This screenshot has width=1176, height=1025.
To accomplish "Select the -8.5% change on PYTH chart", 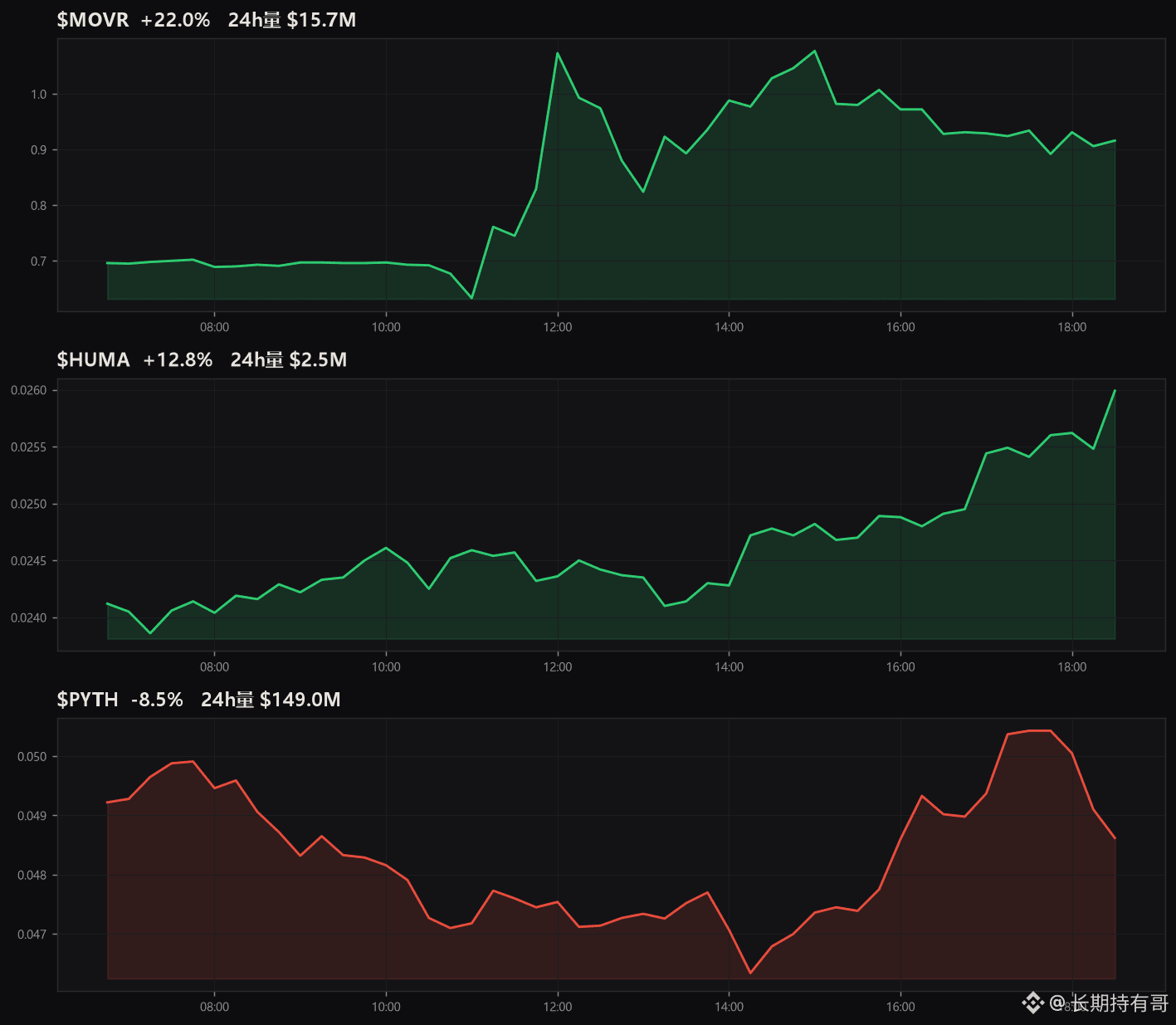I will (157, 700).
